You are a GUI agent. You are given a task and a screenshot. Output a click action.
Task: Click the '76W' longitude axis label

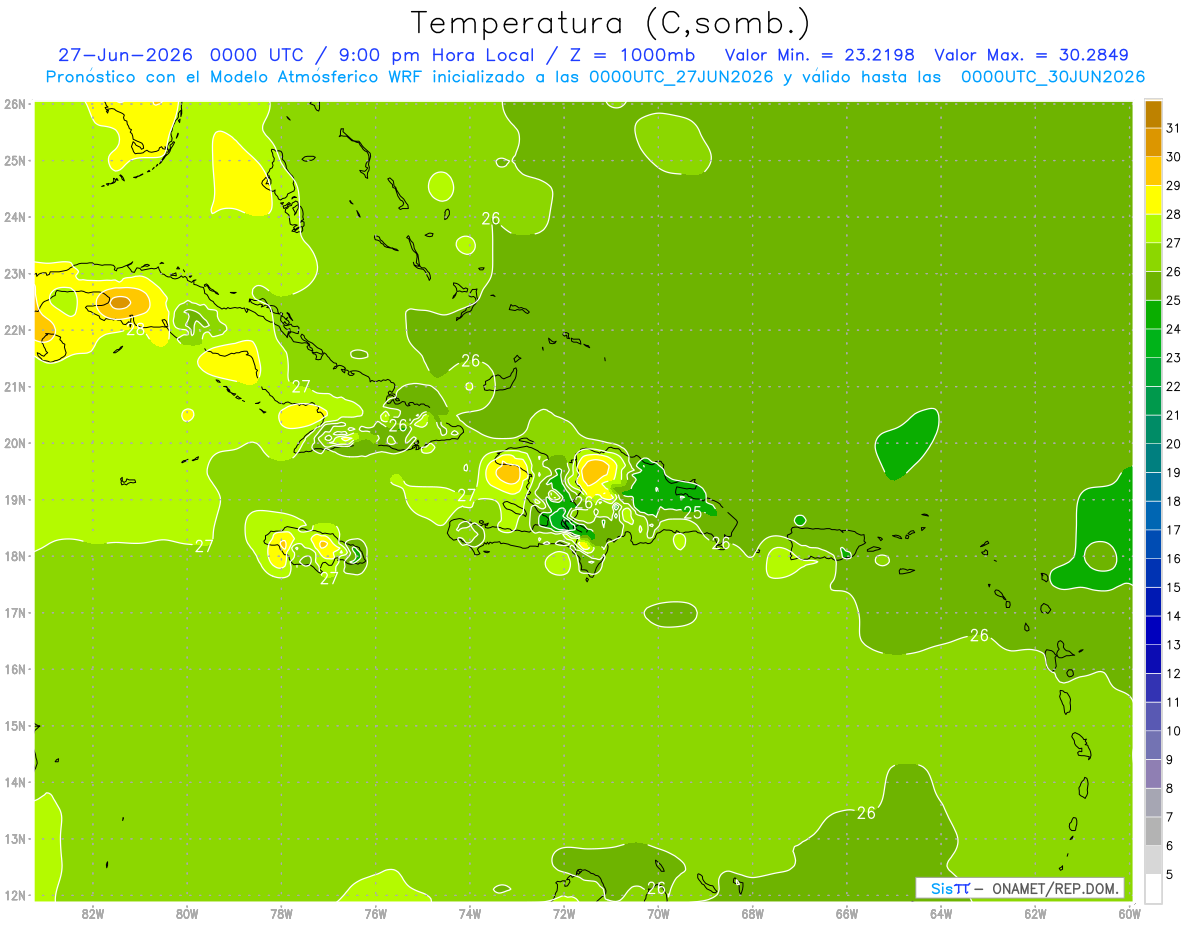click(x=375, y=912)
